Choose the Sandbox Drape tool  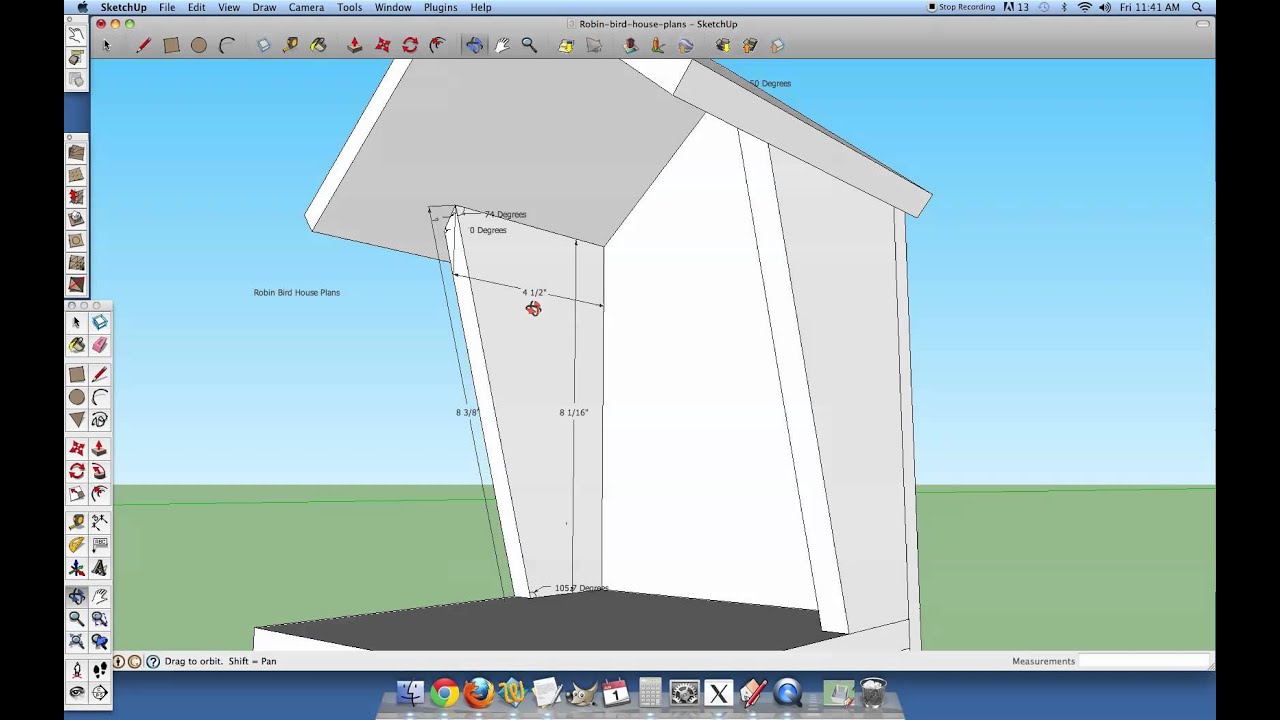pos(76,241)
